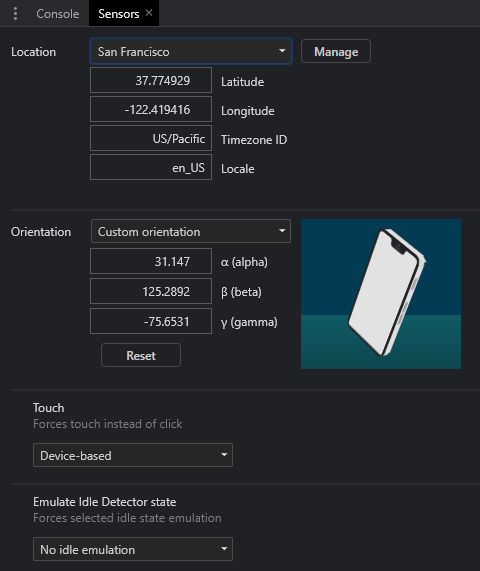Open the drawer's three-dot more options menu
This screenshot has width=480, height=571.
pos(15,13)
